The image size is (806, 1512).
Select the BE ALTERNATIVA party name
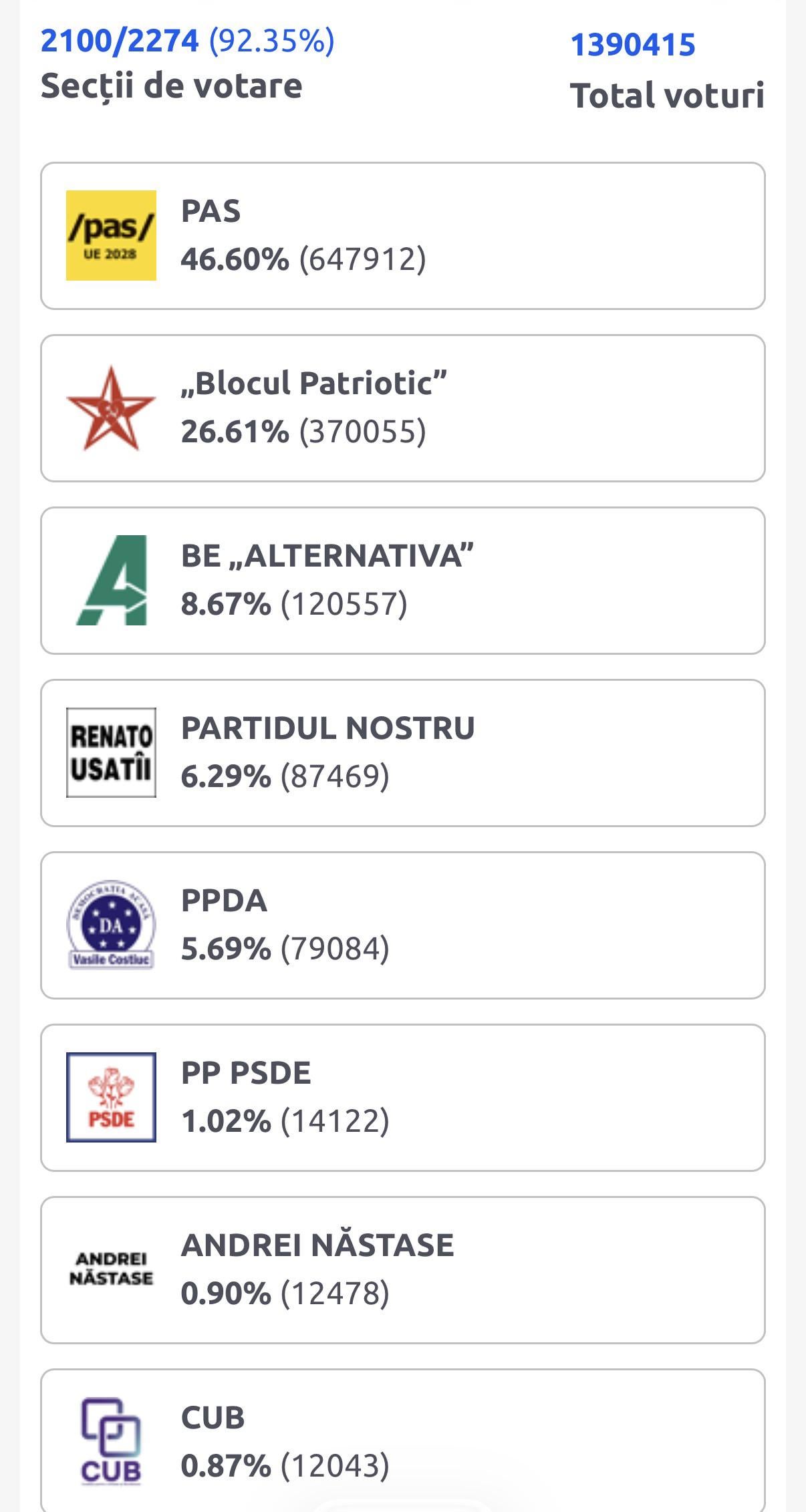click(327, 556)
